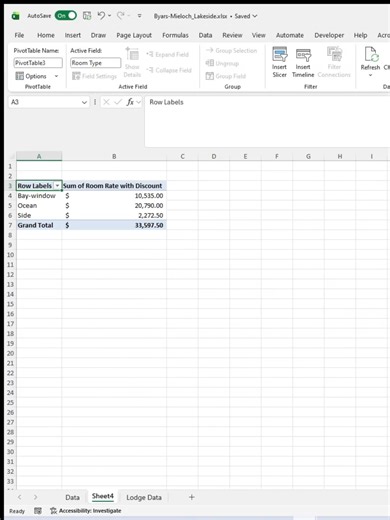Click the Sheet4 sheet tab
Viewport: 390px width, 520px height.
tap(103, 496)
